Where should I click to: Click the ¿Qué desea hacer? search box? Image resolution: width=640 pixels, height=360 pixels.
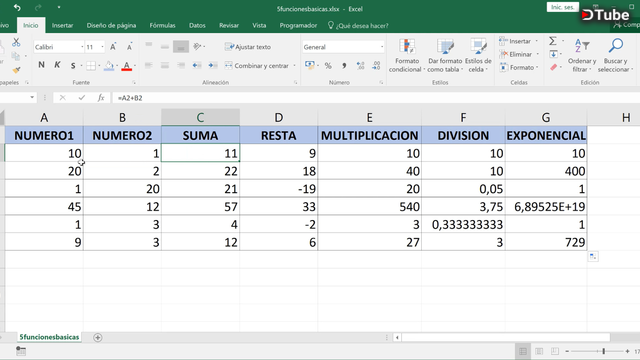point(358,26)
